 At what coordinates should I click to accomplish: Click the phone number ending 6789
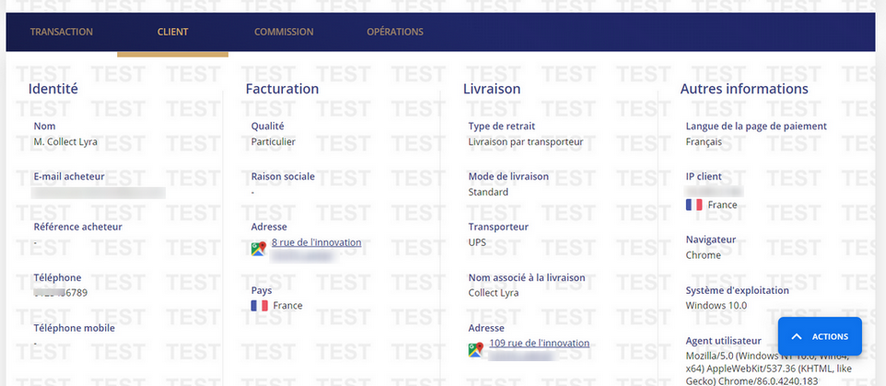click(x=60, y=293)
